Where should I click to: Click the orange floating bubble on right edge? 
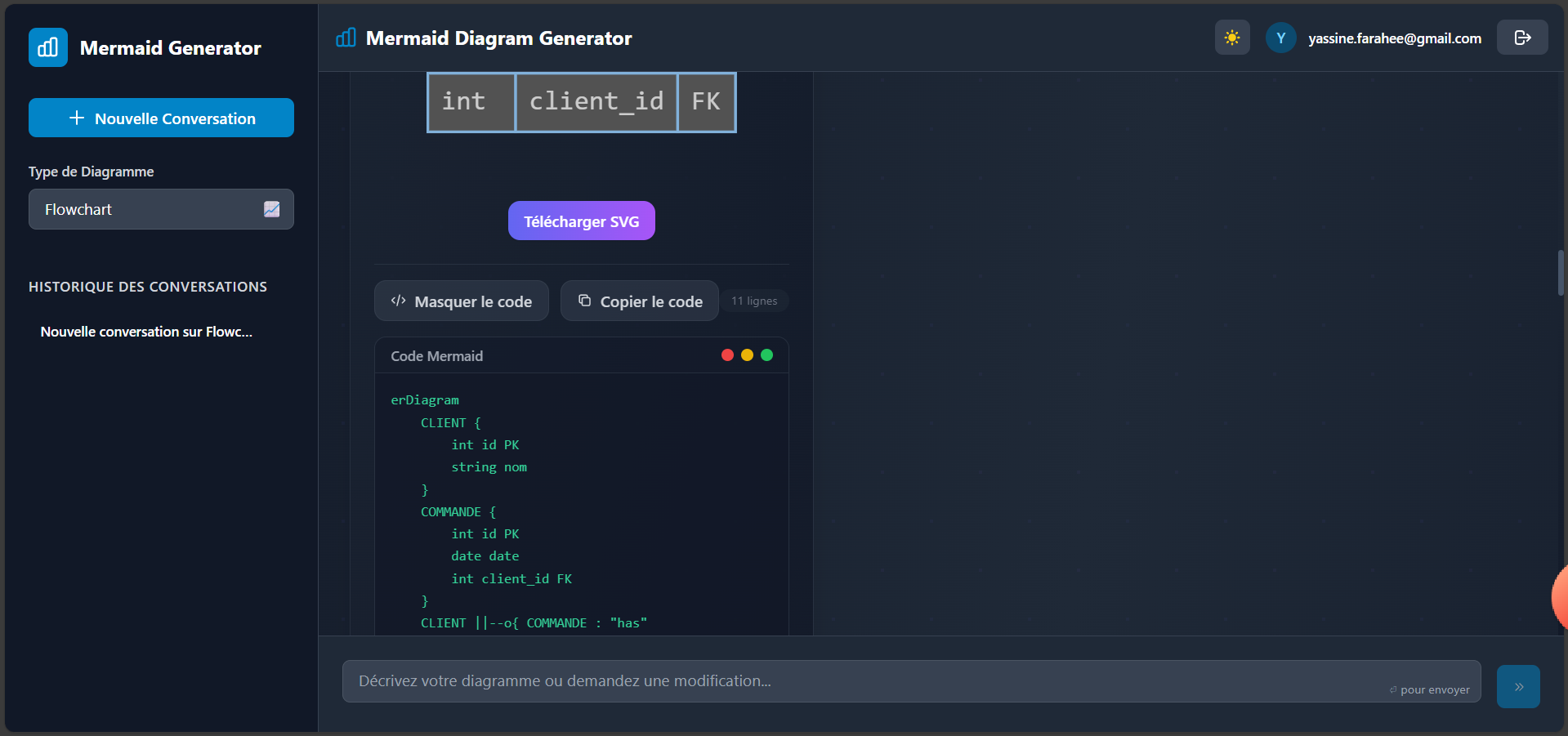[x=1559, y=598]
